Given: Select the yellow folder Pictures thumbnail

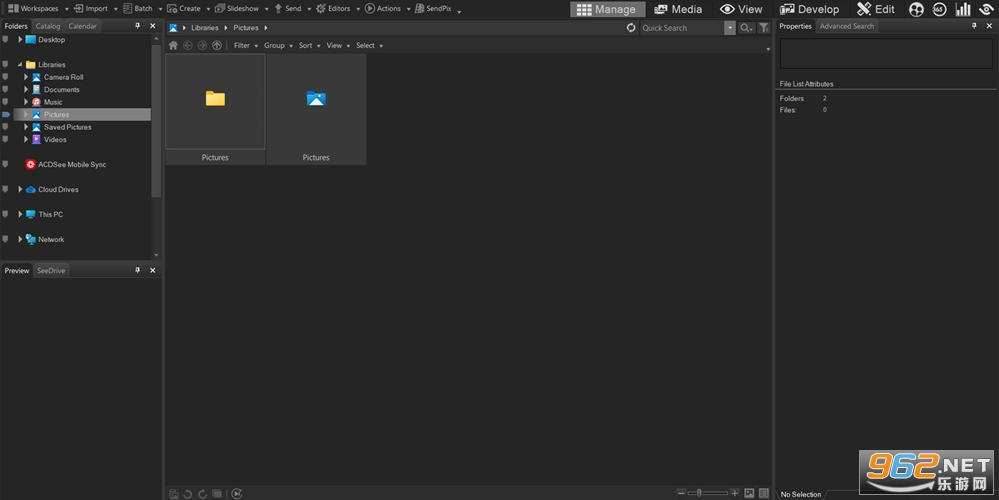Looking at the screenshot, I should (215, 109).
